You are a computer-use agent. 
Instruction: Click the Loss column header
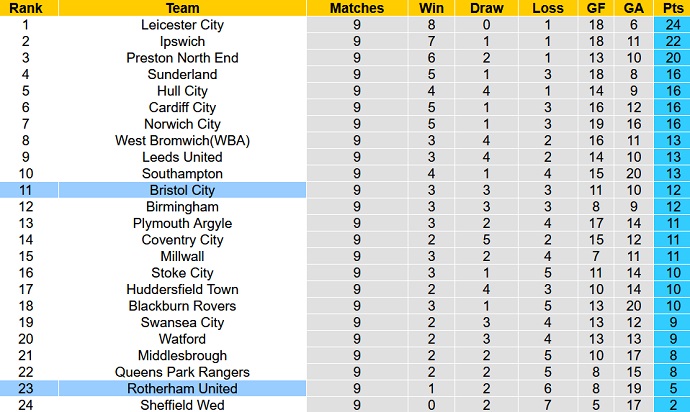tap(548, 8)
